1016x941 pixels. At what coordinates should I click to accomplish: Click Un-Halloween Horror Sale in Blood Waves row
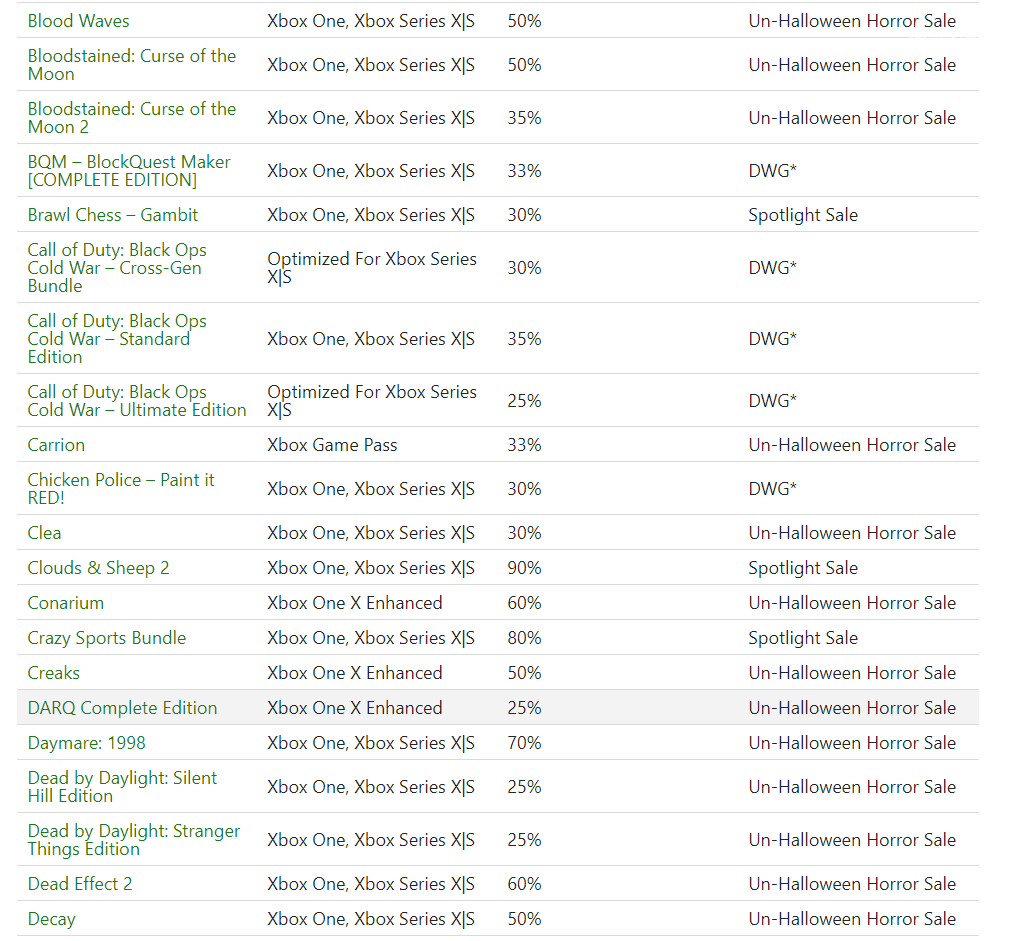coord(852,21)
